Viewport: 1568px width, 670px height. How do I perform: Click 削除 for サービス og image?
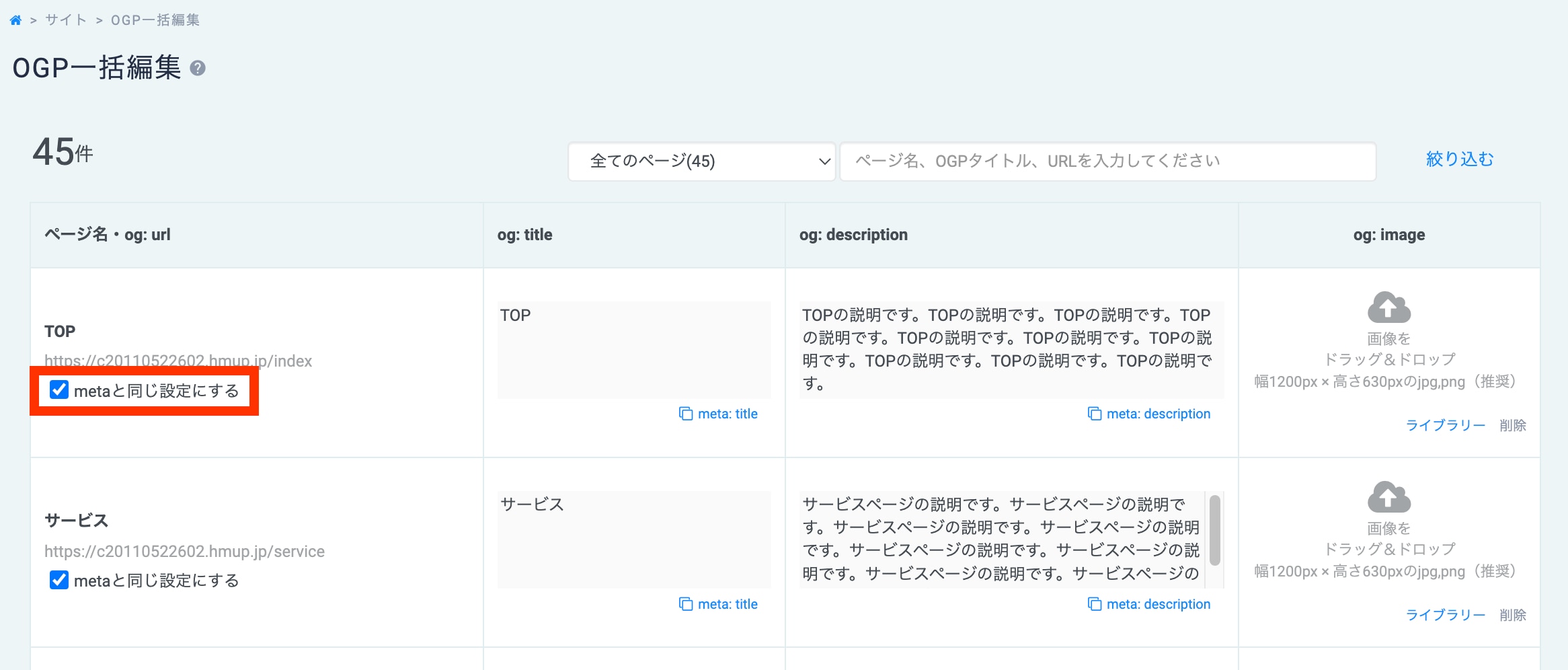coord(1513,615)
